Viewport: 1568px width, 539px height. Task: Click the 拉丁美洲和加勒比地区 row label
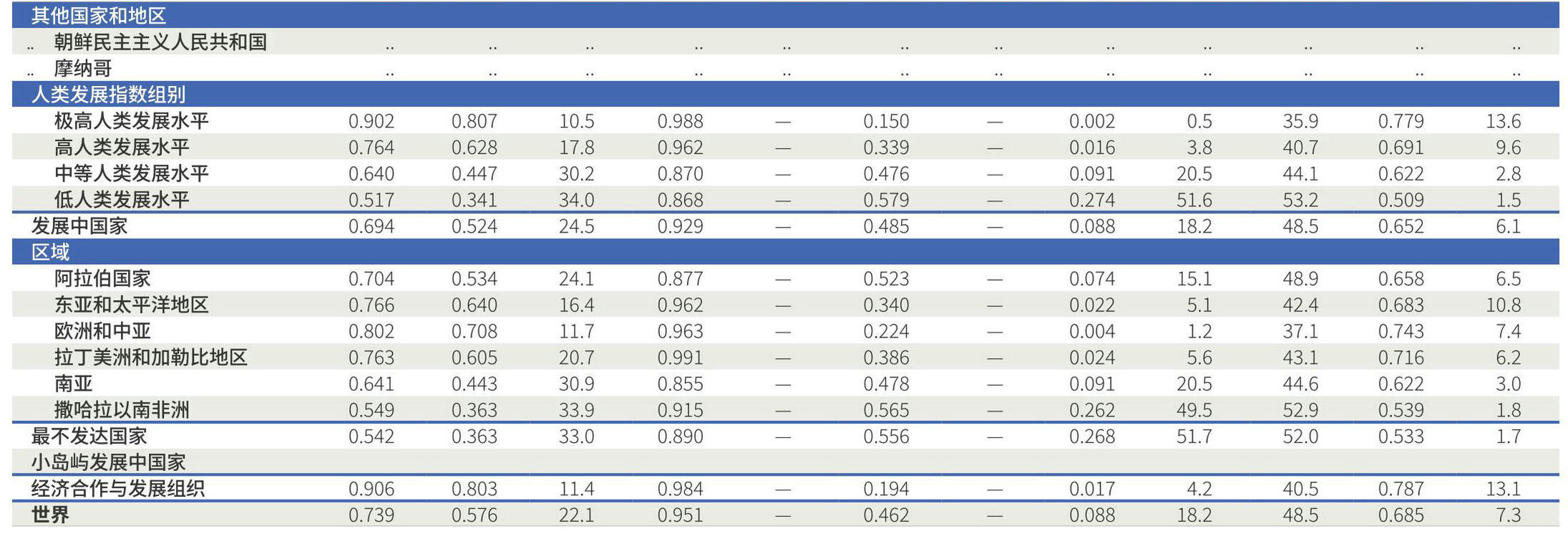coord(151,358)
